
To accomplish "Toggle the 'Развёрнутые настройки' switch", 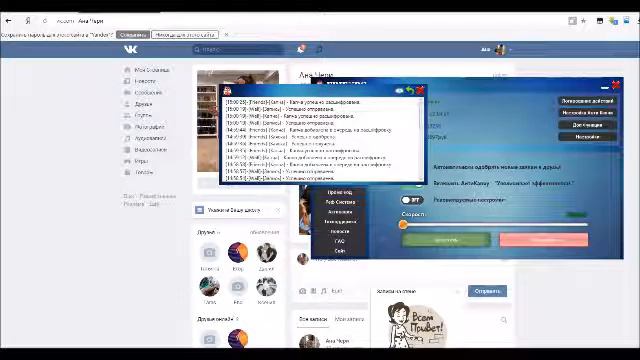I will coord(411,200).
